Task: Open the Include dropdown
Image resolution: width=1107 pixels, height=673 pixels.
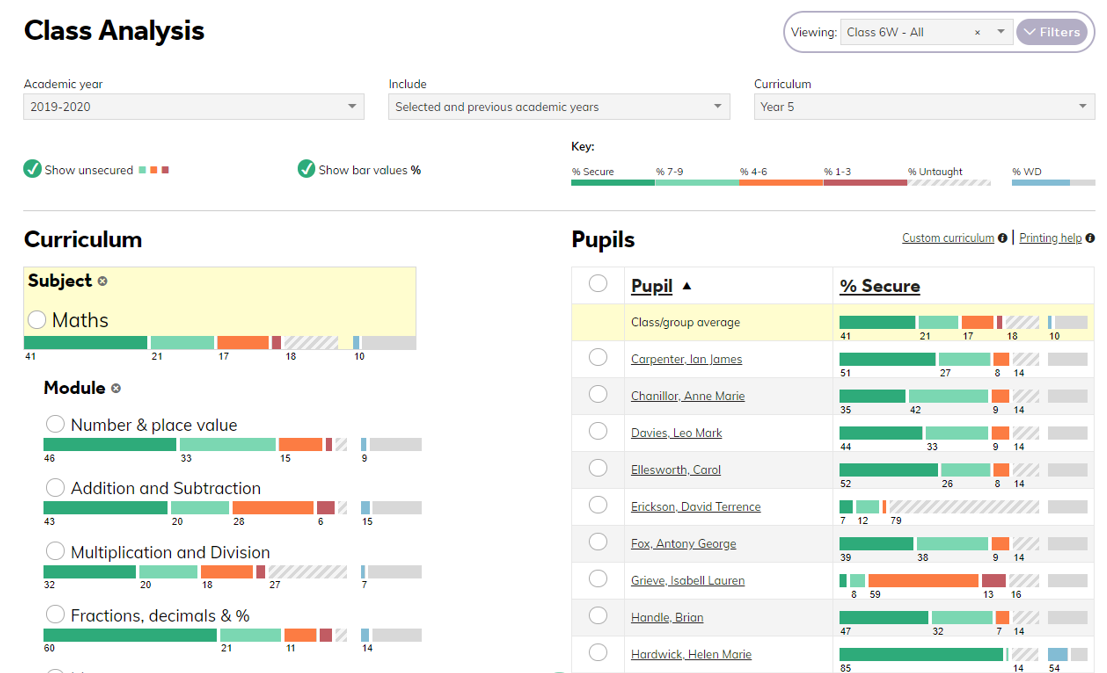Action: coord(558,107)
